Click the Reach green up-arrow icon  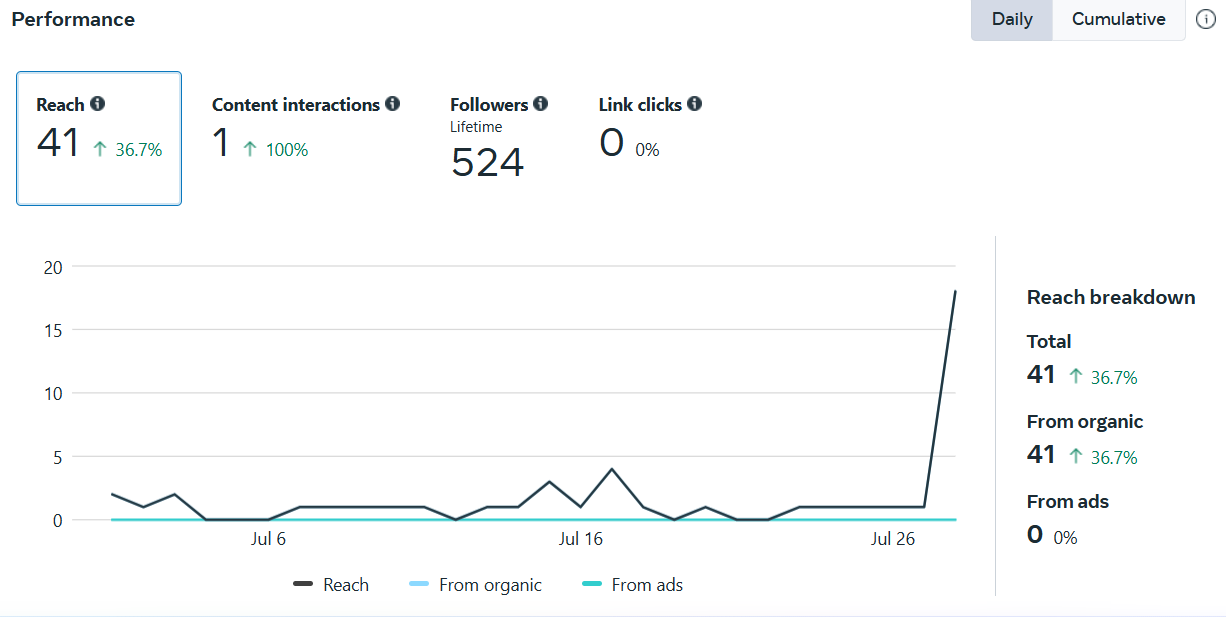click(x=100, y=149)
